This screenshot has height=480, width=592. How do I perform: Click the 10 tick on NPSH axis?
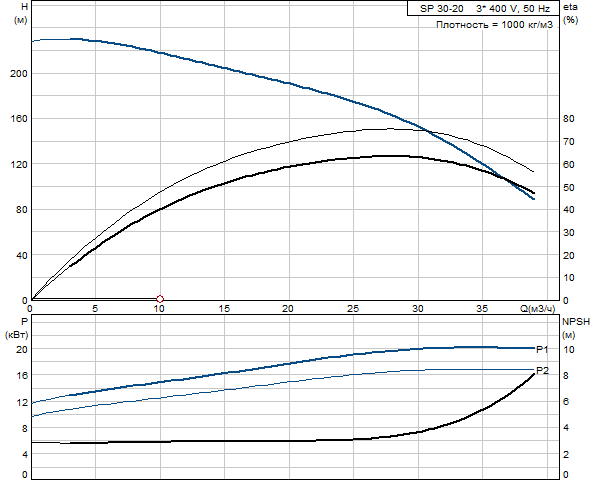point(569,350)
